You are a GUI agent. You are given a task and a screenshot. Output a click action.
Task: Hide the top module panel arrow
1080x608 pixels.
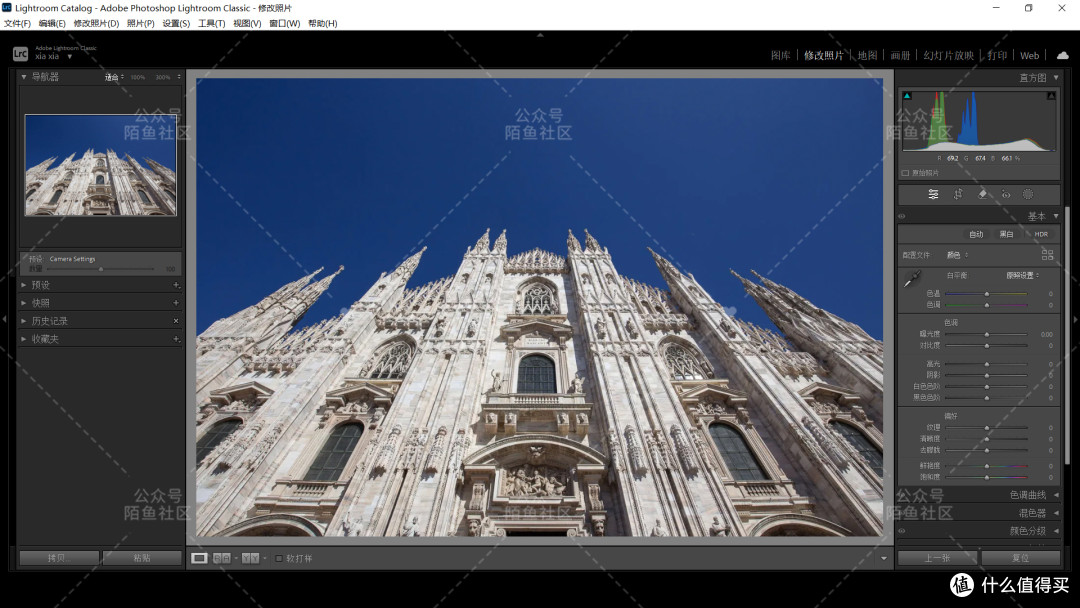click(x=540, y=34)
